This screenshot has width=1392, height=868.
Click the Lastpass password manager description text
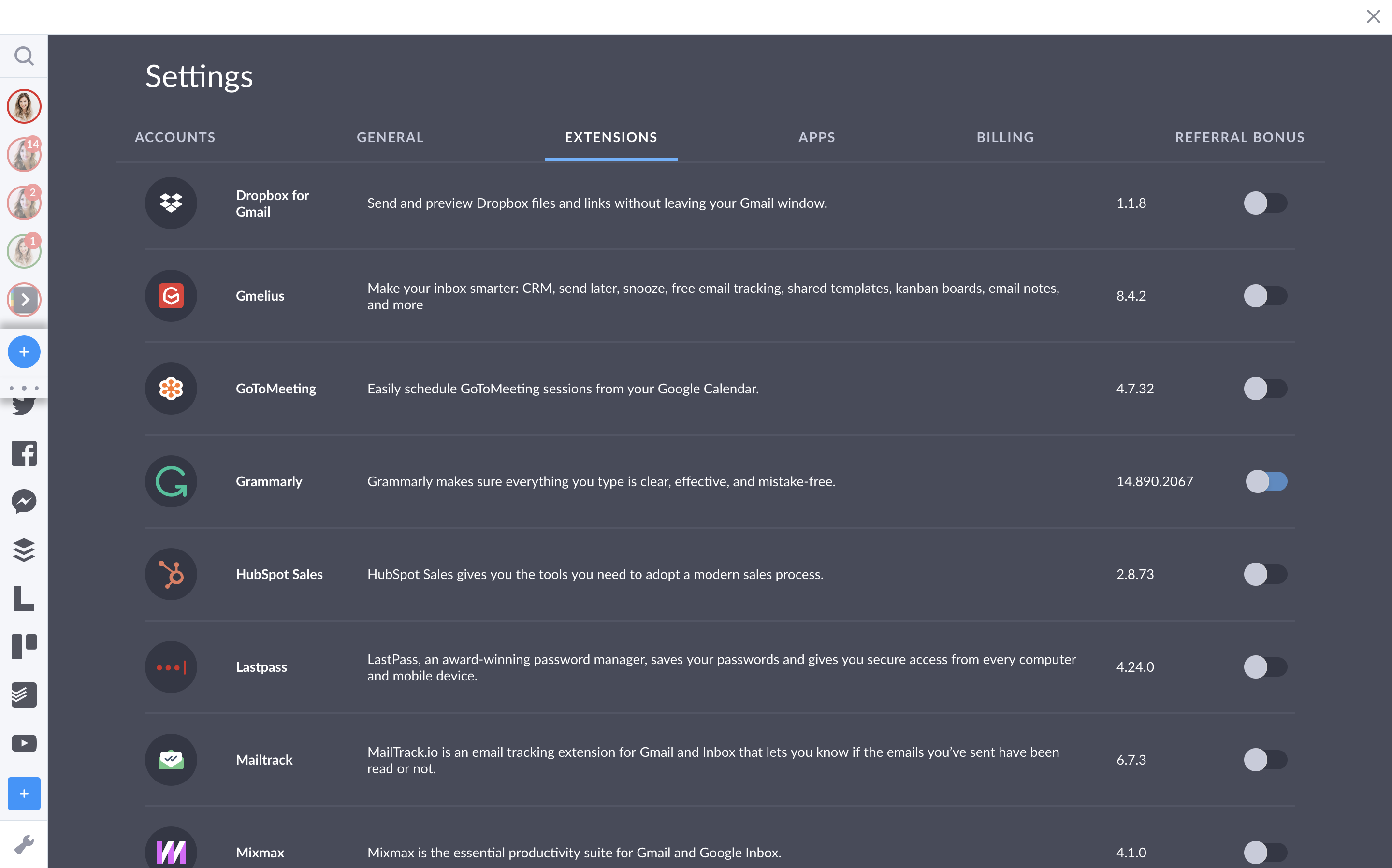722,667
